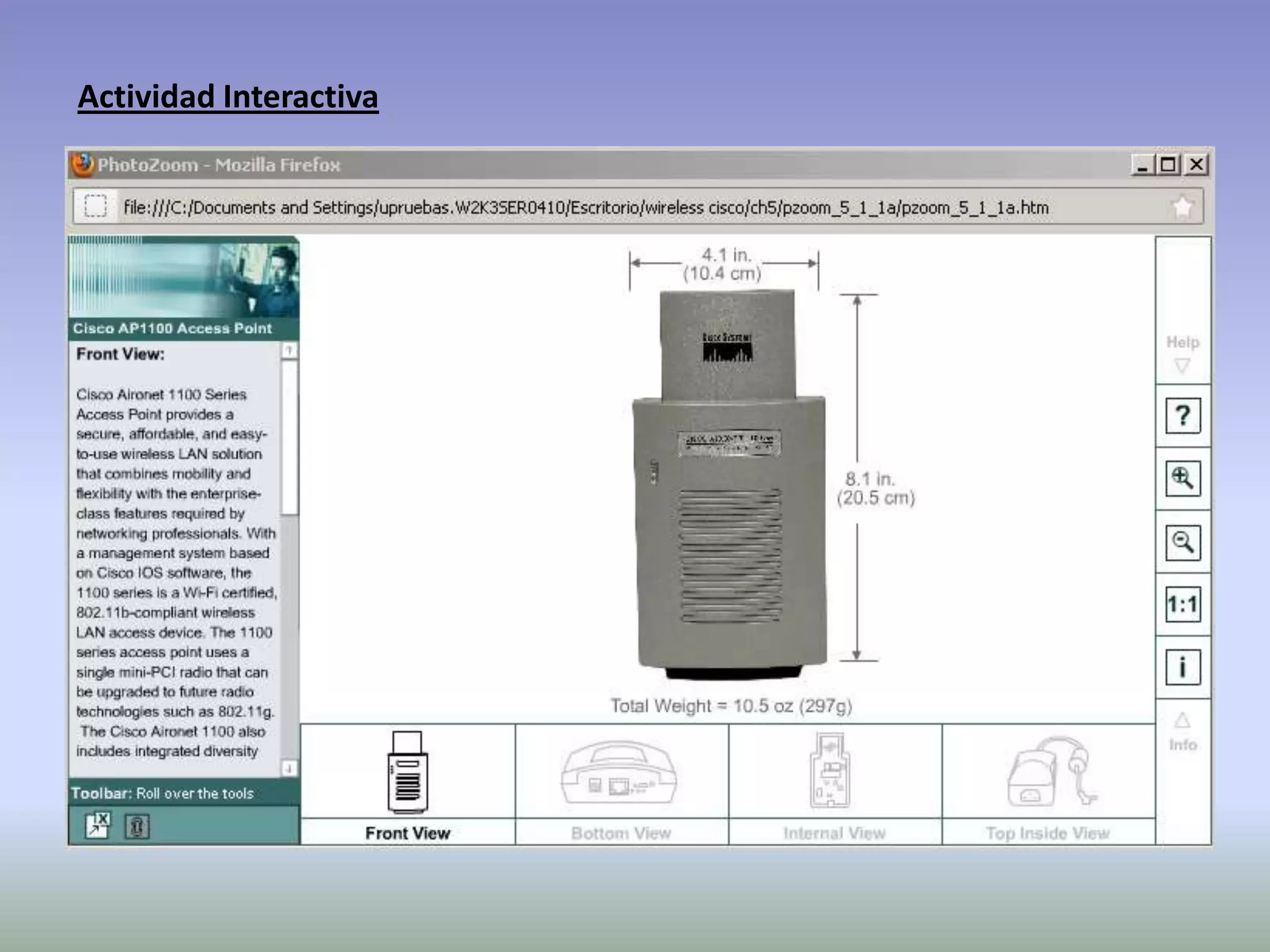The image size is (1270, 952).
Task: Click the address bar URL field
Action: tap(585, 207)
